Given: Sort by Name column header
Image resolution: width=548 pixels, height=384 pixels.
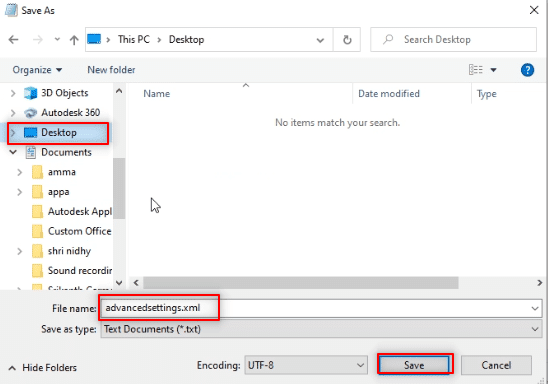Looking at the screenshot, I should pyautogui.click(x=157, y=94).
